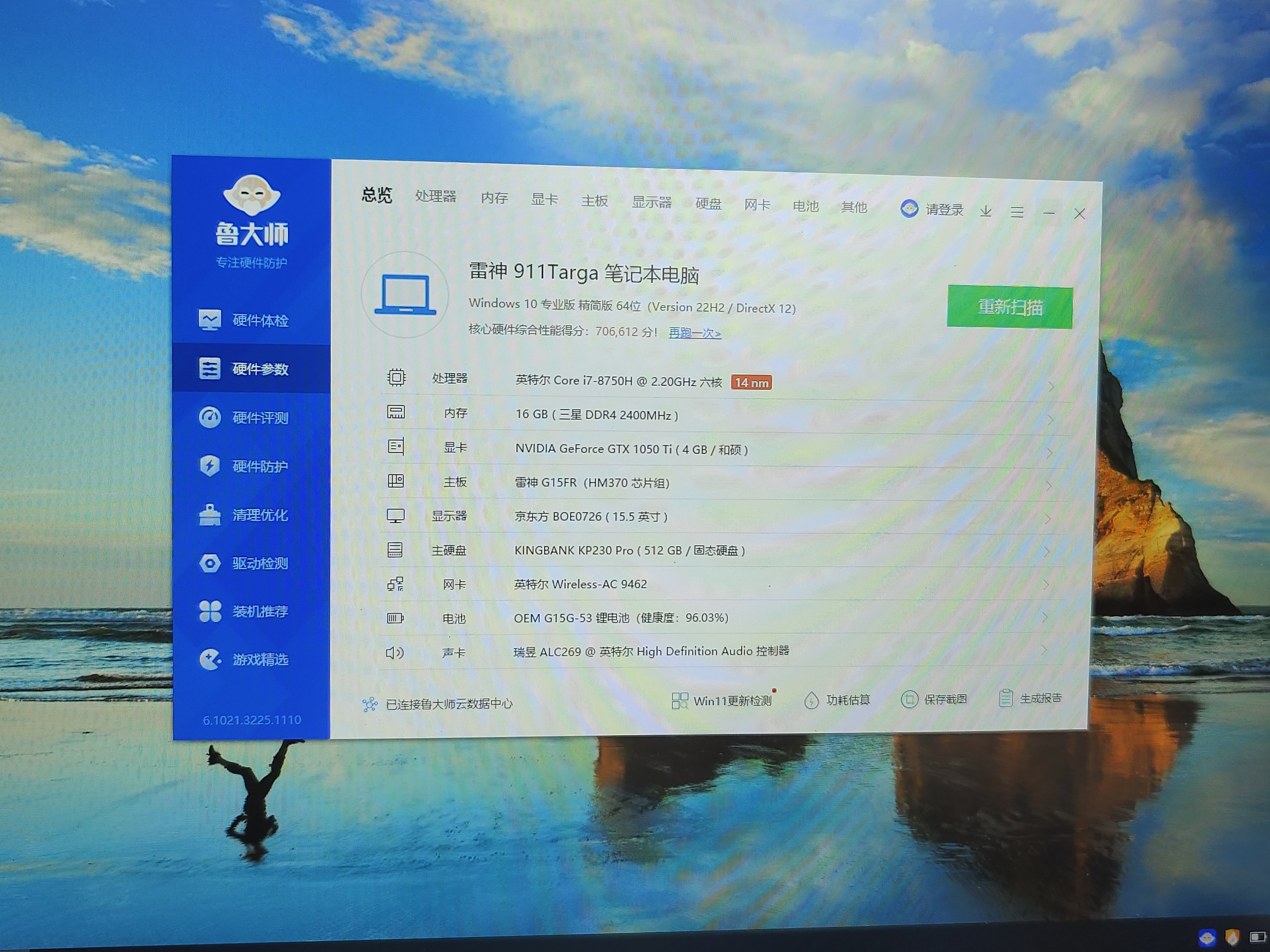Viewport: 1270px width, 952px height.
Task: Click the 再跑一次 link
Action: click(x=695, y=333)
